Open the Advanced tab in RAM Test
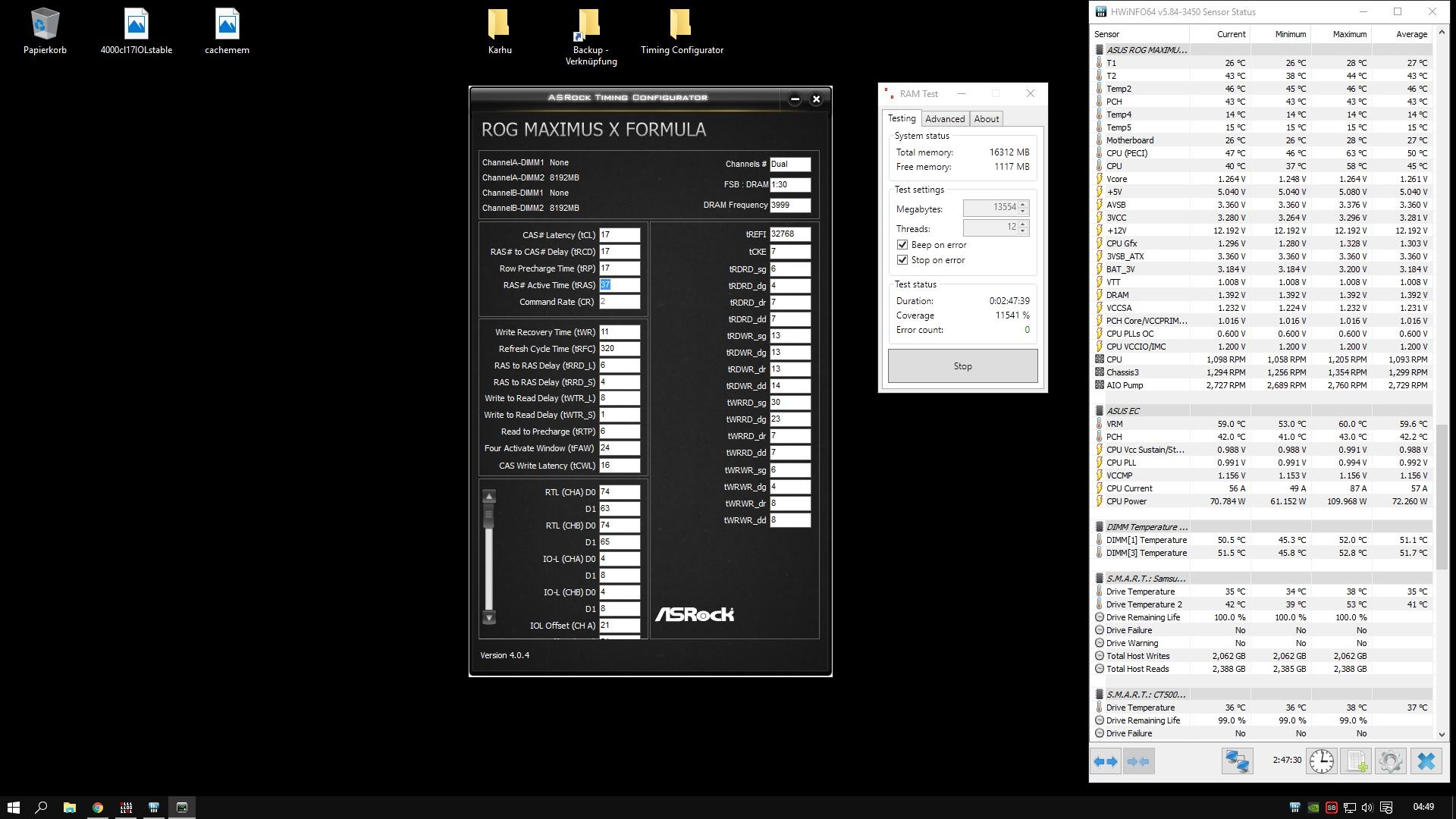The height and width of the screenshot is (819, 1456). (x=945, y=119)
